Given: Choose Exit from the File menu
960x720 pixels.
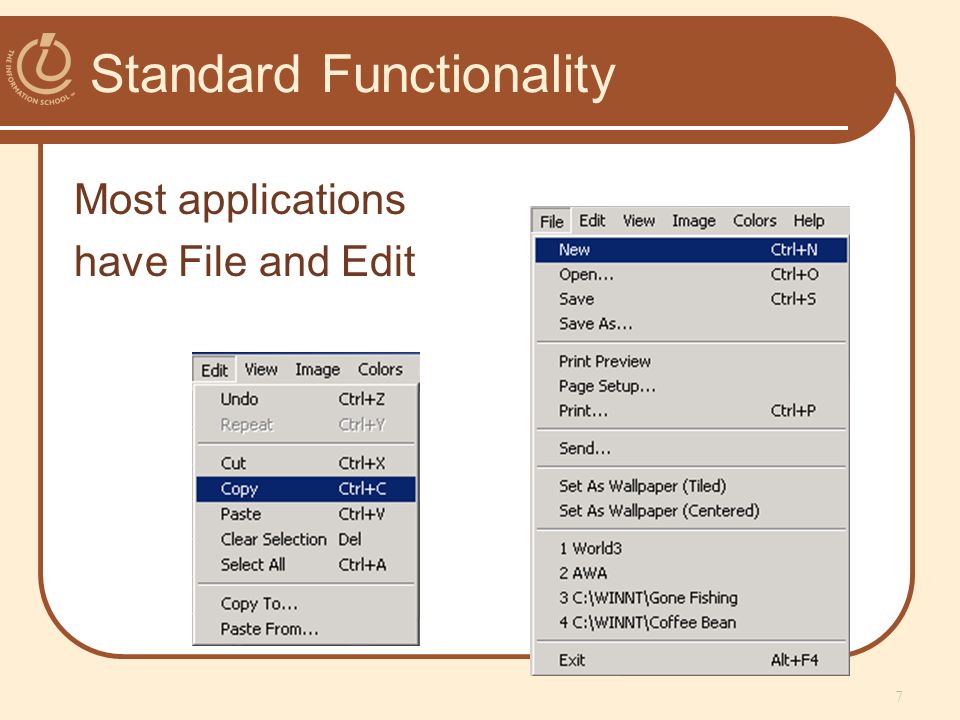Looking at the screenshot, I should click(x=691, y=660).
